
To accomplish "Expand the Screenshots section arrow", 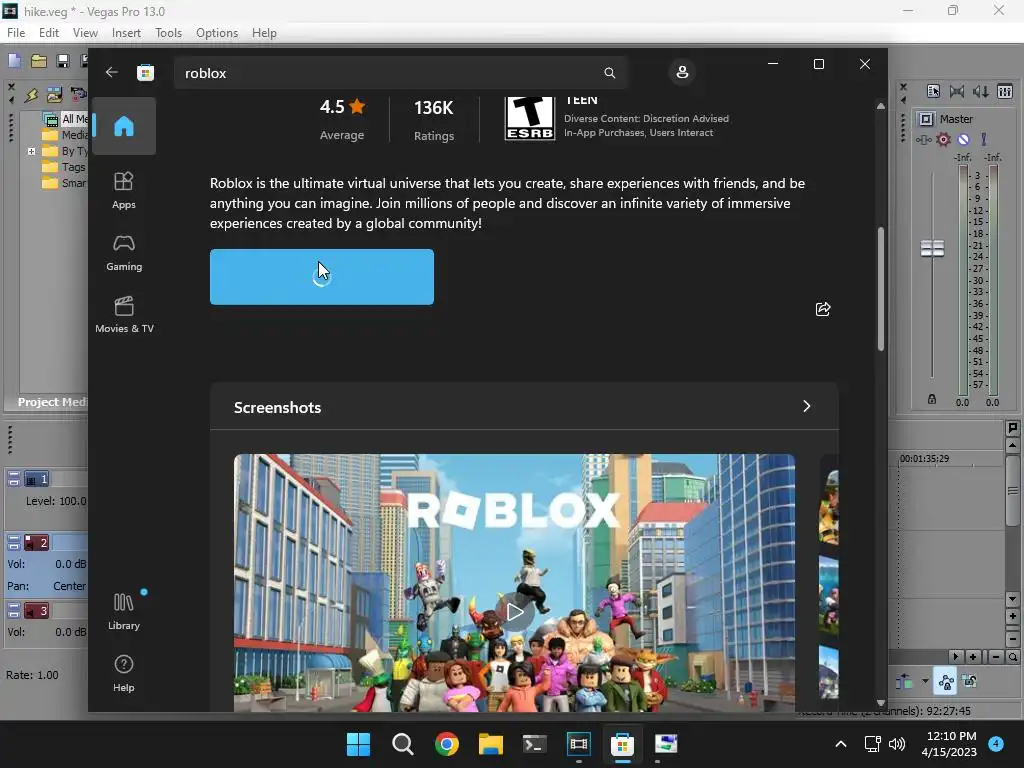I will (x=807, y=406).
